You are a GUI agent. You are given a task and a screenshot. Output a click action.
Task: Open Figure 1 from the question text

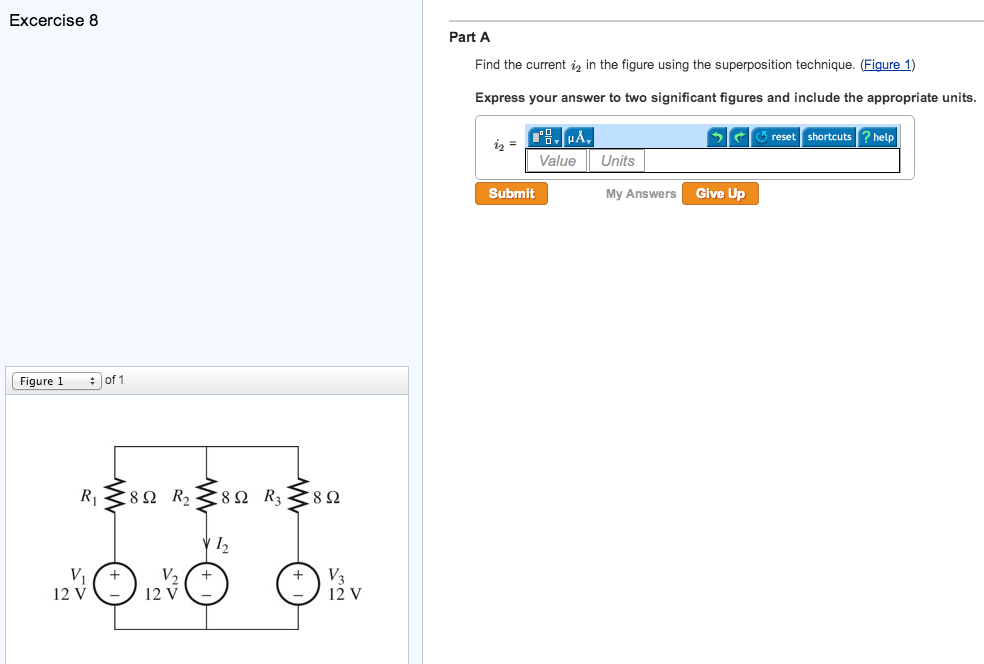tap(886, 64)
